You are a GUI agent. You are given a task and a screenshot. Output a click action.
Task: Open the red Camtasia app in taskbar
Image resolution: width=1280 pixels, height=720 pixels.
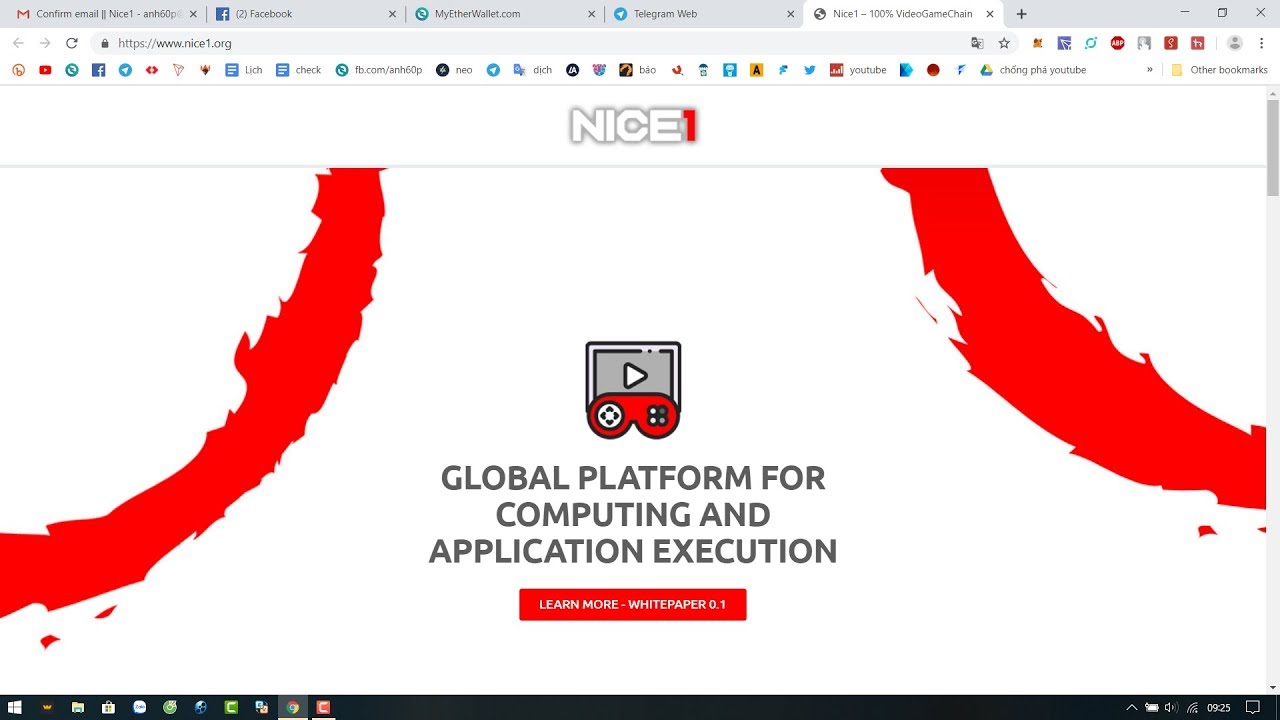323,707
